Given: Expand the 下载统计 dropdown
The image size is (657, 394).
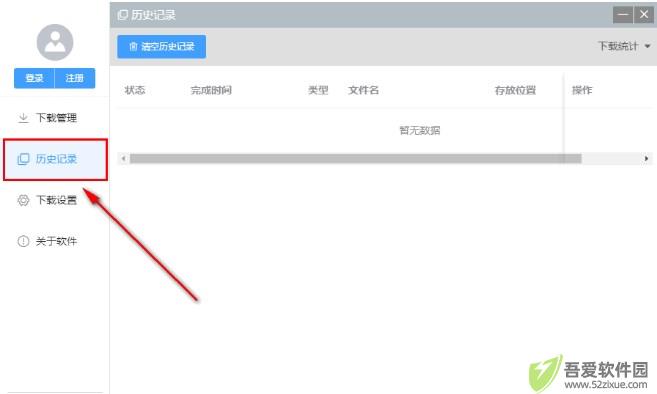Looking at the screenshot, I should click(x=624, y=46).
